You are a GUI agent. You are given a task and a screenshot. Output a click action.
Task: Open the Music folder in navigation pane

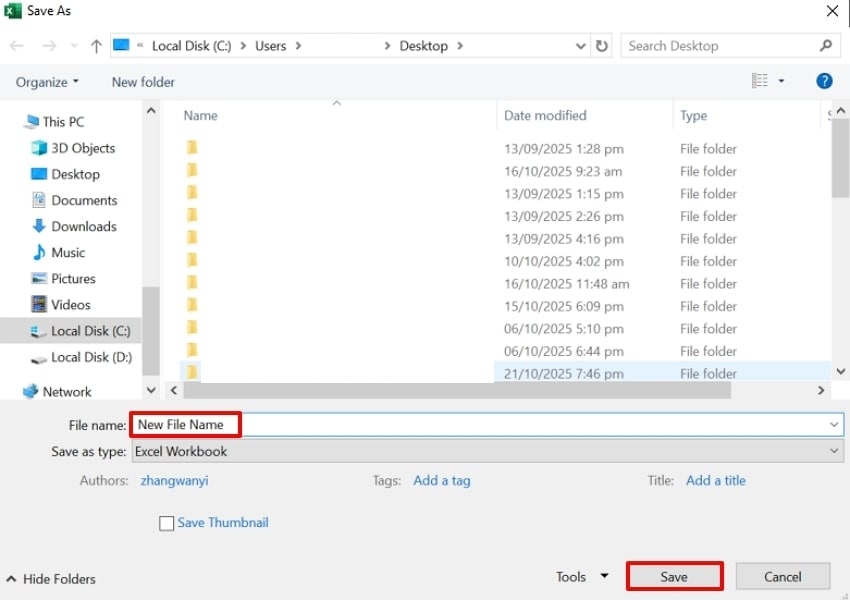[68, 253]
